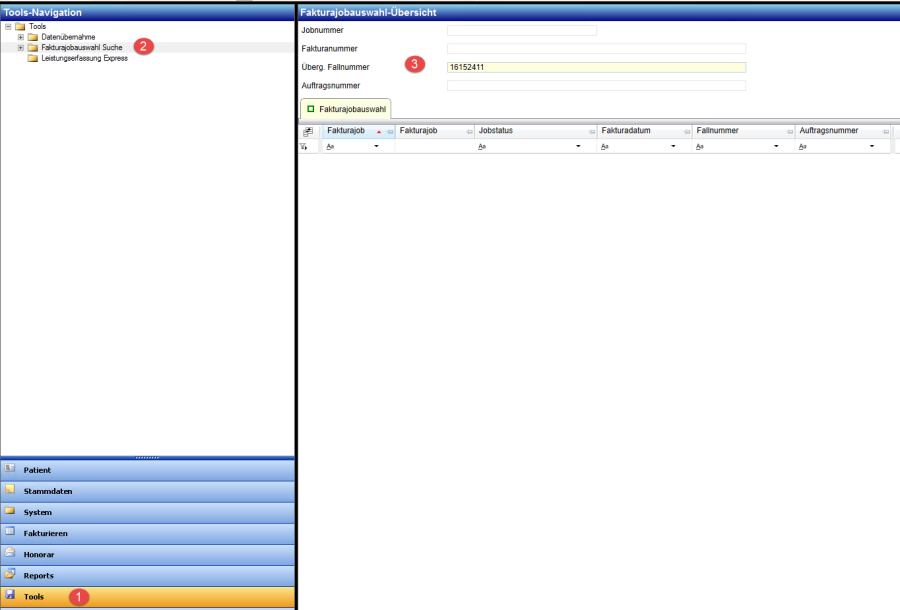The width and height of the screenshot is (900, 610).
Task: Open the filter dropdown under Jobstatus
Action: (578, 146)
